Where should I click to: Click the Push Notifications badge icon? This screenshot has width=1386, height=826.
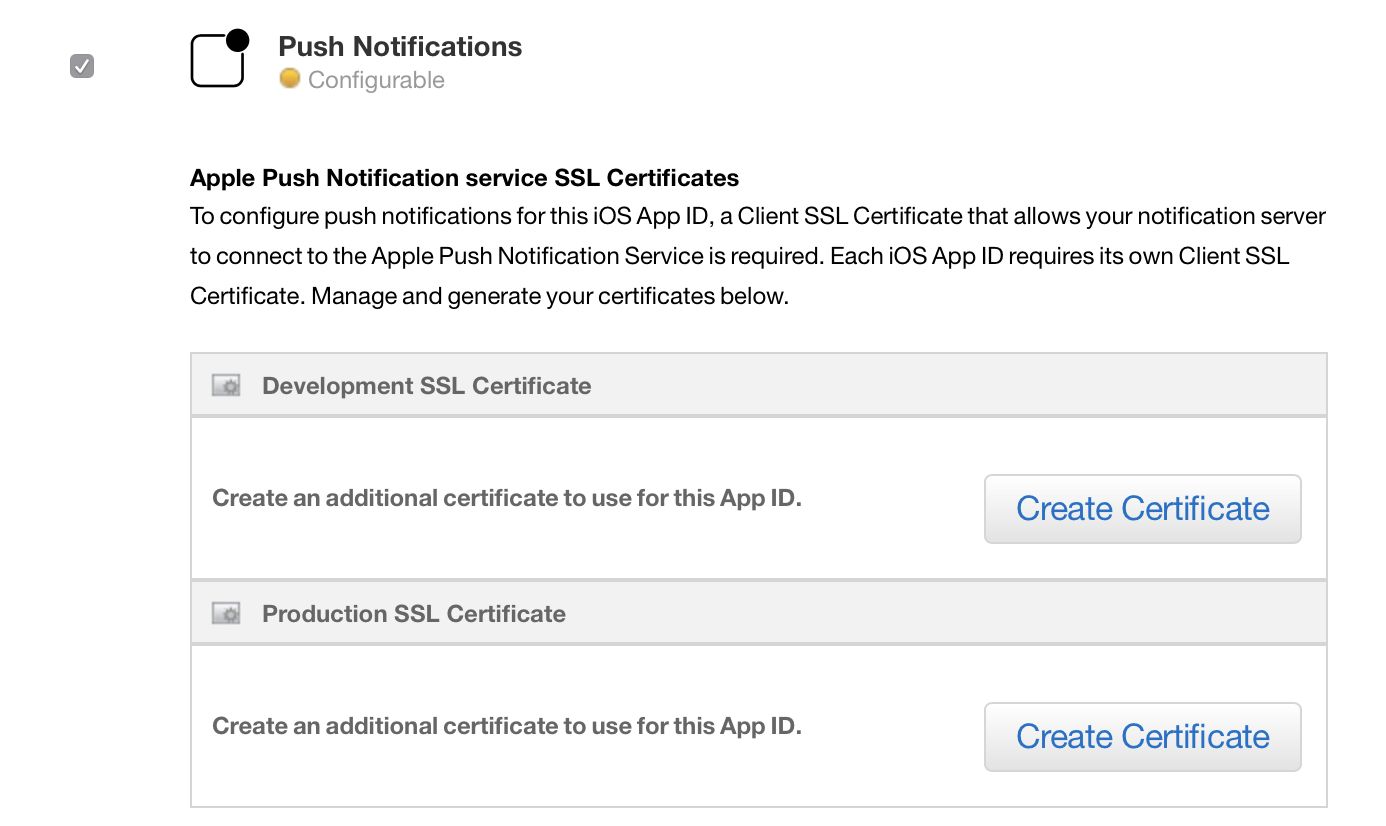[x=219, y=60]
